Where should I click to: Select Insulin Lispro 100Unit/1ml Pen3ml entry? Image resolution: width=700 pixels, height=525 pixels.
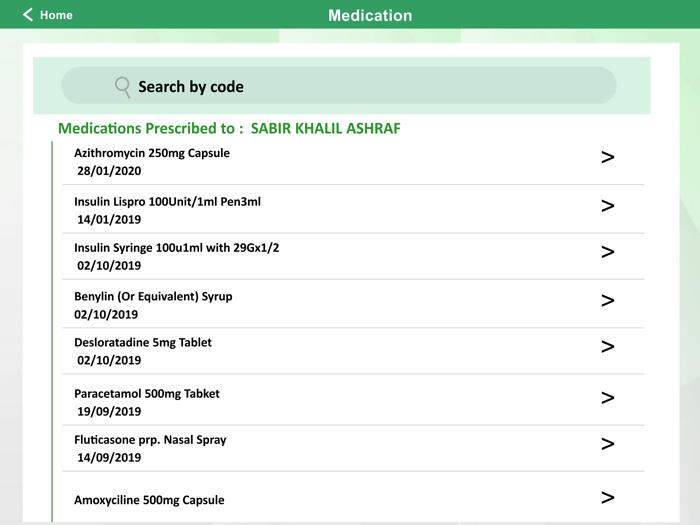coord(353,209)
